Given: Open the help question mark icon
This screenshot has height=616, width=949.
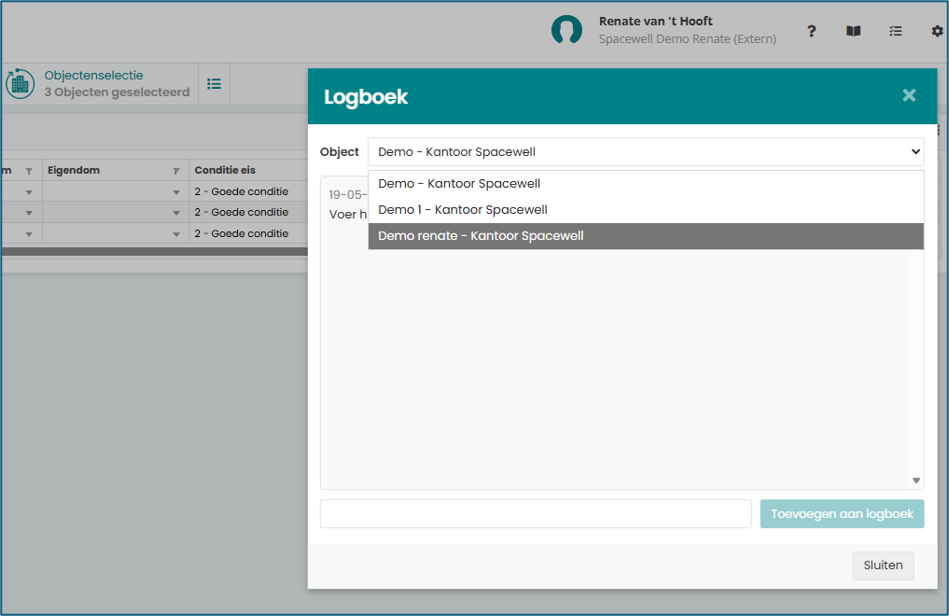Looking at the screenshot, I should click(x=811, y=31).
